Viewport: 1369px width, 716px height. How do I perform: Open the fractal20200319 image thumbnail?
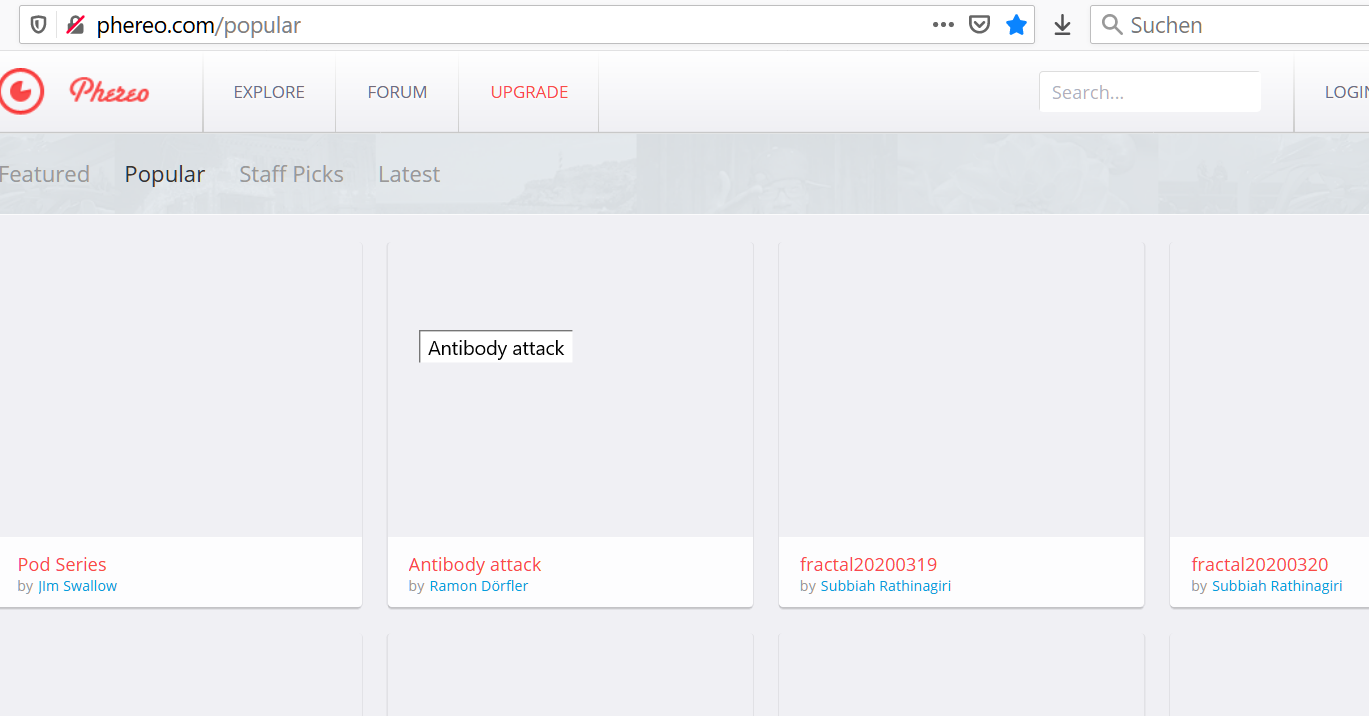click(x=961, y=390)
